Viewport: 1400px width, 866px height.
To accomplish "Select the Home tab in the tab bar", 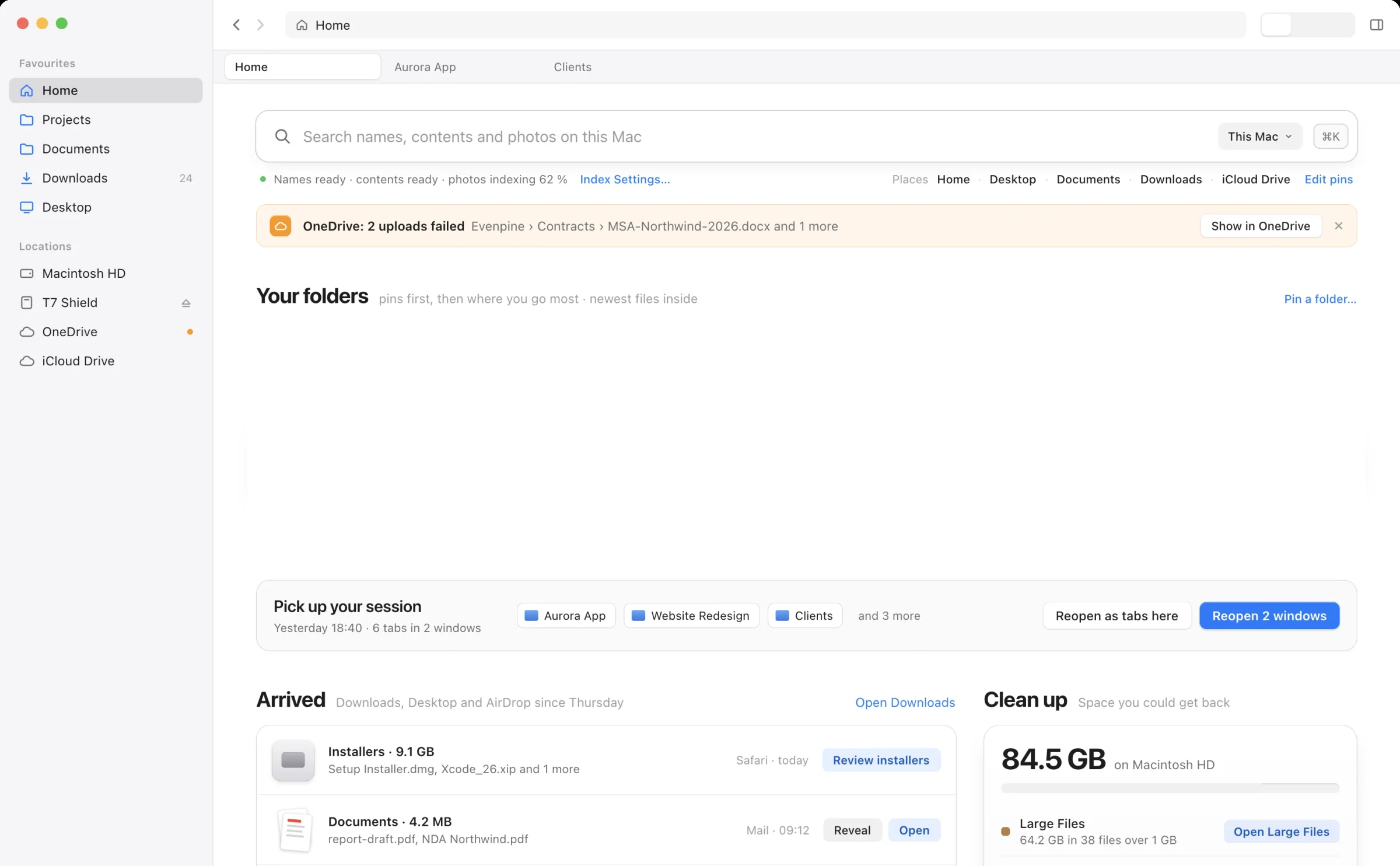I will [x=303, y=67].
